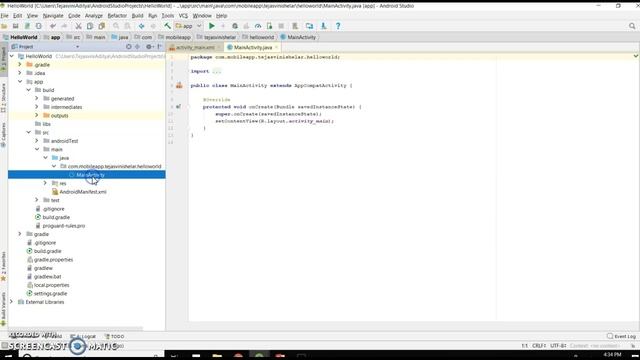
Task: Switch to the MainActivity.java editor tab
Action: point(253,47)
